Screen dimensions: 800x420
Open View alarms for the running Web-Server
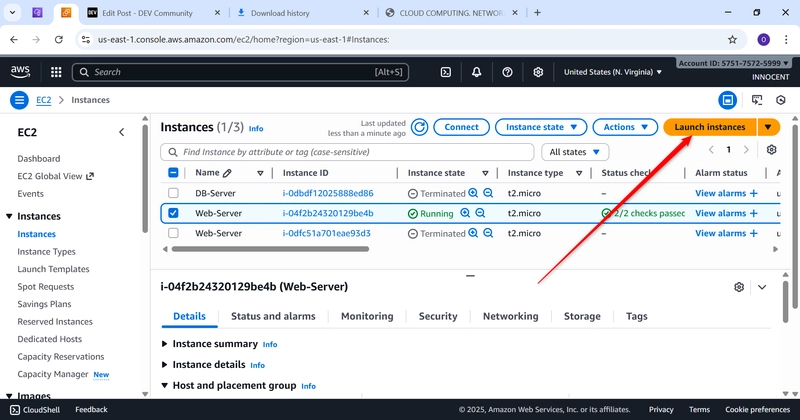(720, 213)
